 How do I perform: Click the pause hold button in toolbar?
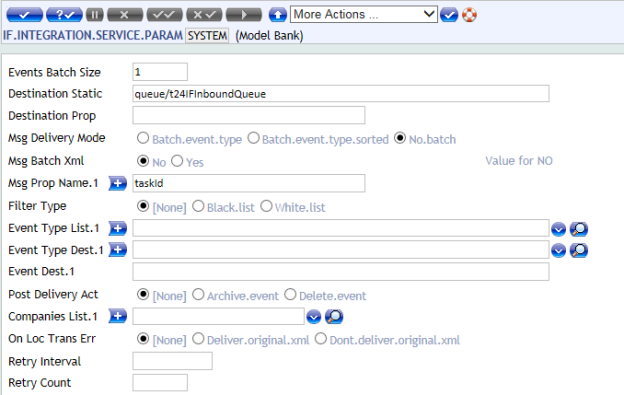coord(95,15)
